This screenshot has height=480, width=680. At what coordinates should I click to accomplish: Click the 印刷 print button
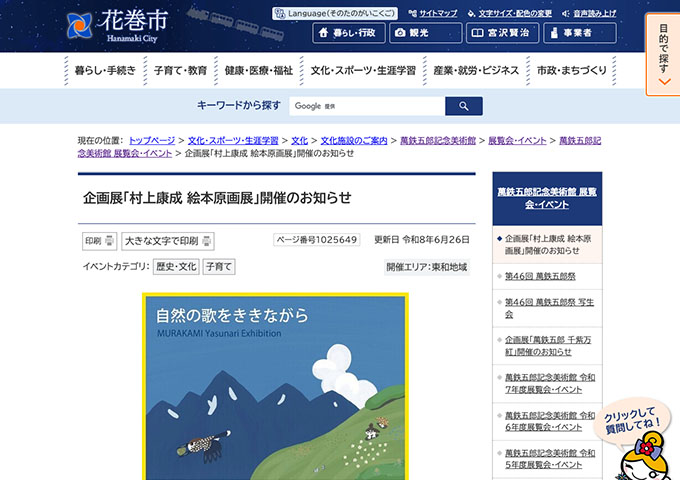click(99, 241)
